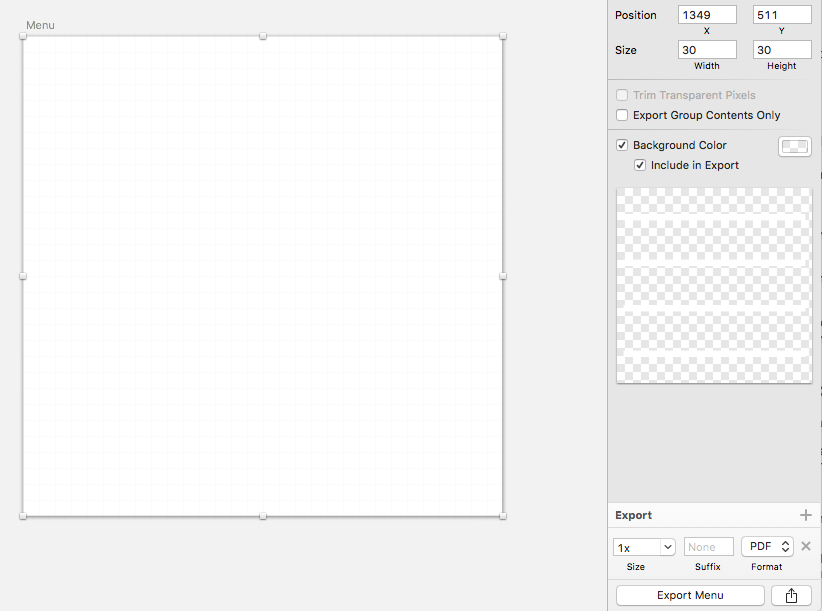
Task: Open the share export icon button
Action: point(792,595)
